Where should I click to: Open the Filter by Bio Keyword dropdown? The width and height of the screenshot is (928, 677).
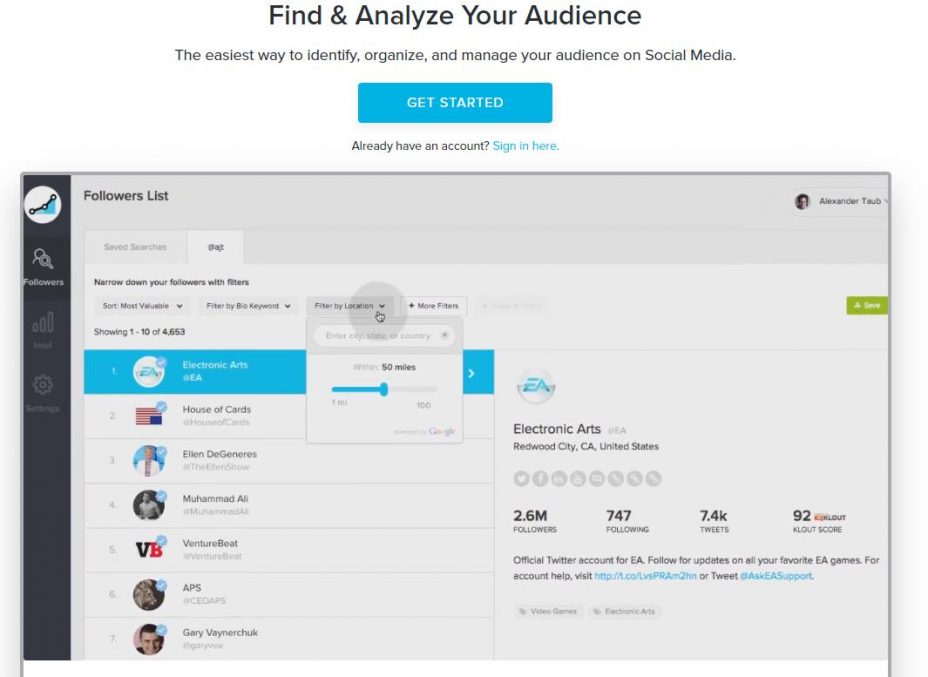click(248, 306)
